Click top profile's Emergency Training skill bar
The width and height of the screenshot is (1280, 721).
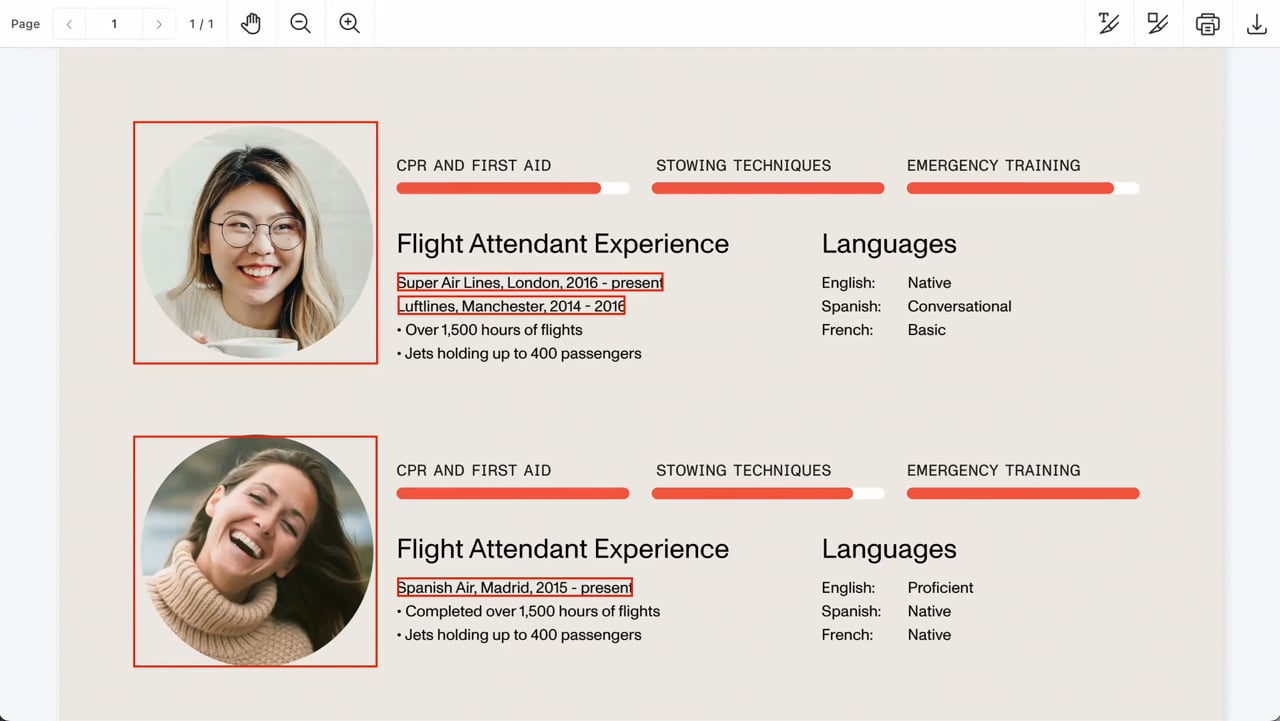click(1022, 188)
